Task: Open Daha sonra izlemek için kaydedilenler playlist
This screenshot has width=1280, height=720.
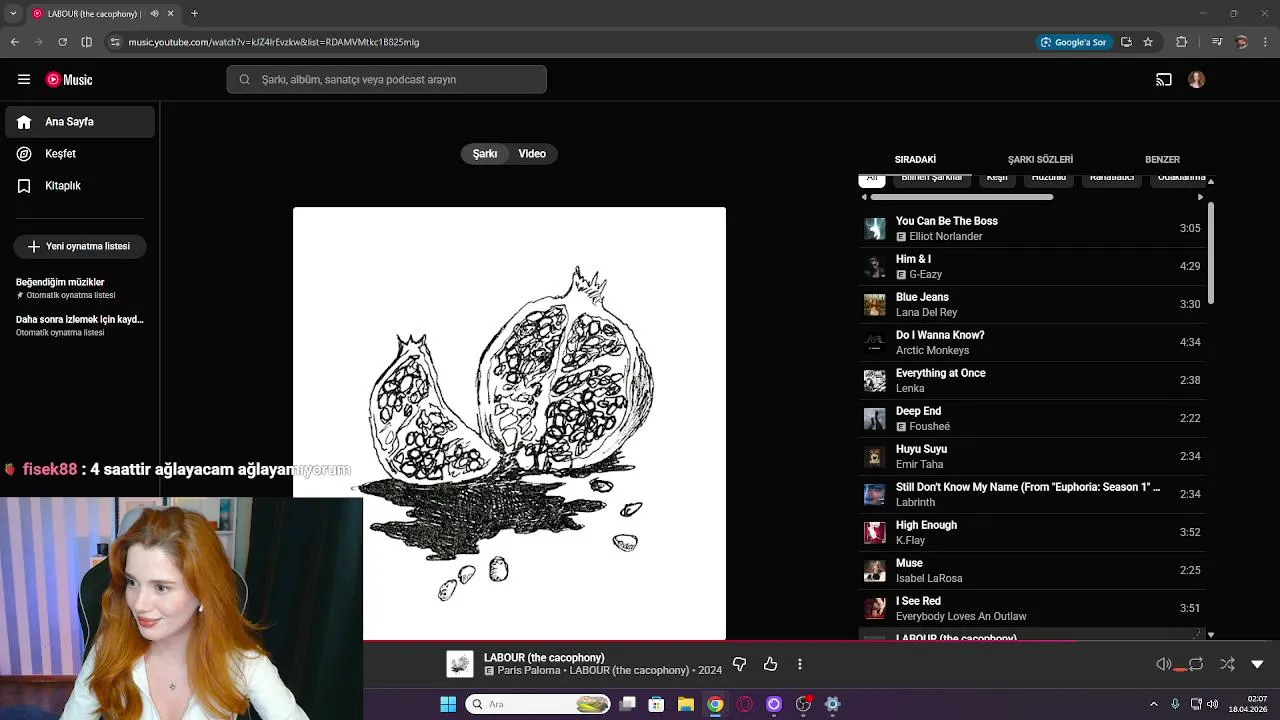Action: pyautogui.click(x=80, y=325)
